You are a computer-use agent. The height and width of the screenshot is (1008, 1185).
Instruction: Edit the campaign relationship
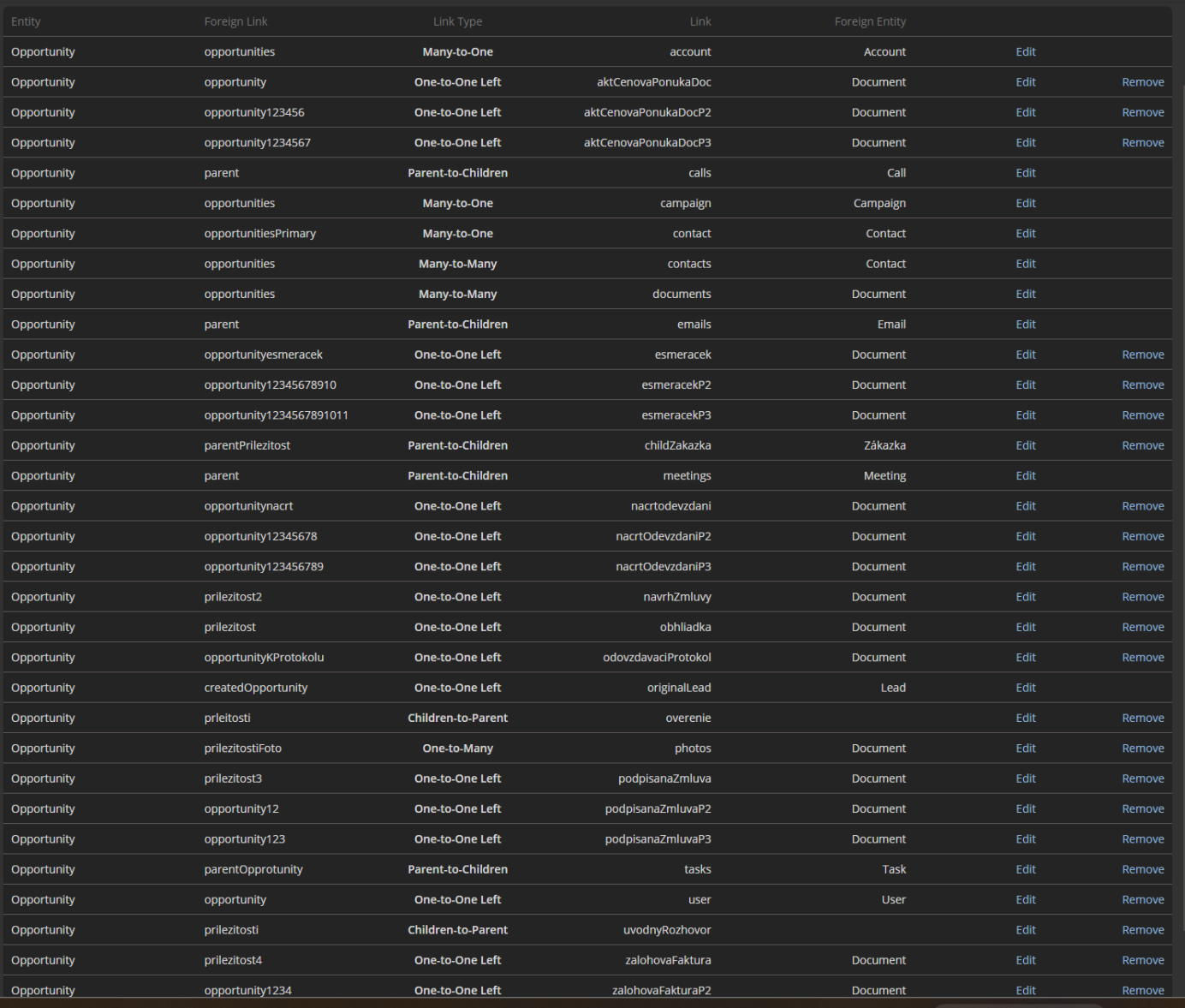point(1025,203)
